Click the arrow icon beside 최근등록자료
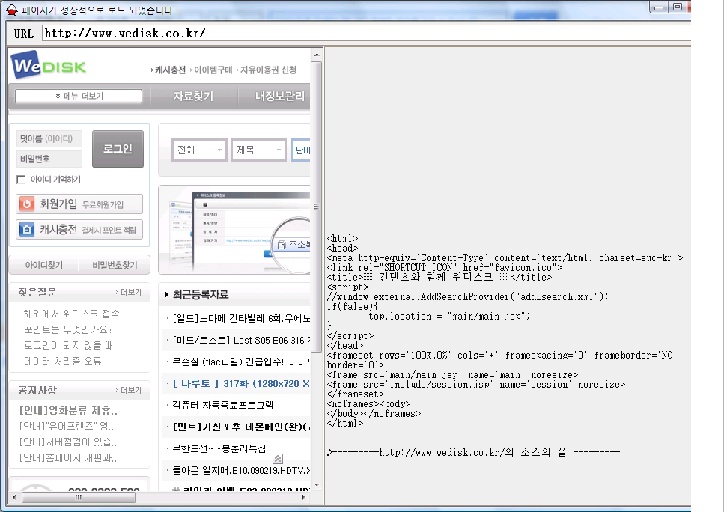Screen dimensions: 724x512 pyautogui.click(x=166, y=295)
